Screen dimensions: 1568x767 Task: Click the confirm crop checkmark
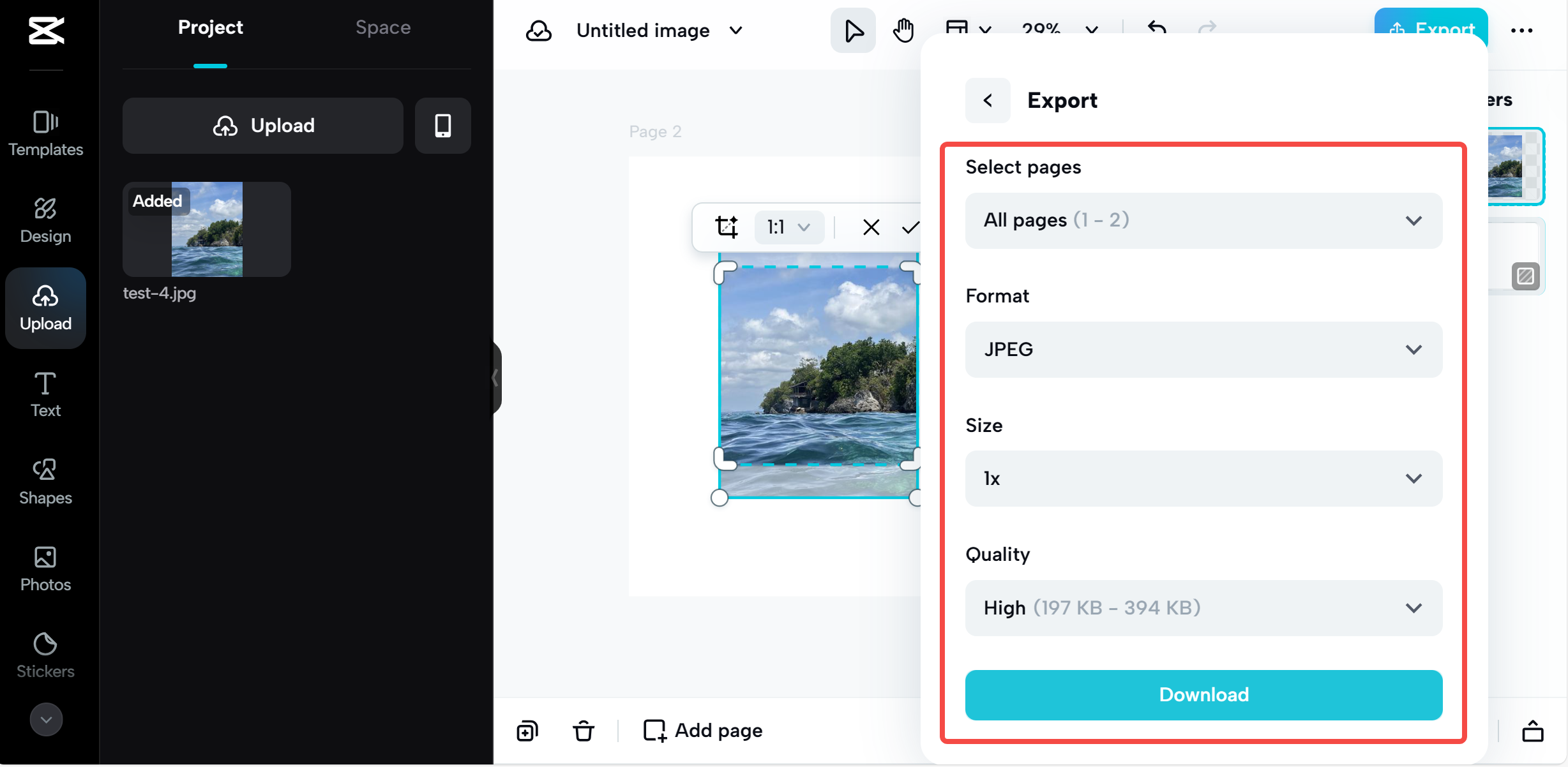pyautogui.click(x=912, y=228)
